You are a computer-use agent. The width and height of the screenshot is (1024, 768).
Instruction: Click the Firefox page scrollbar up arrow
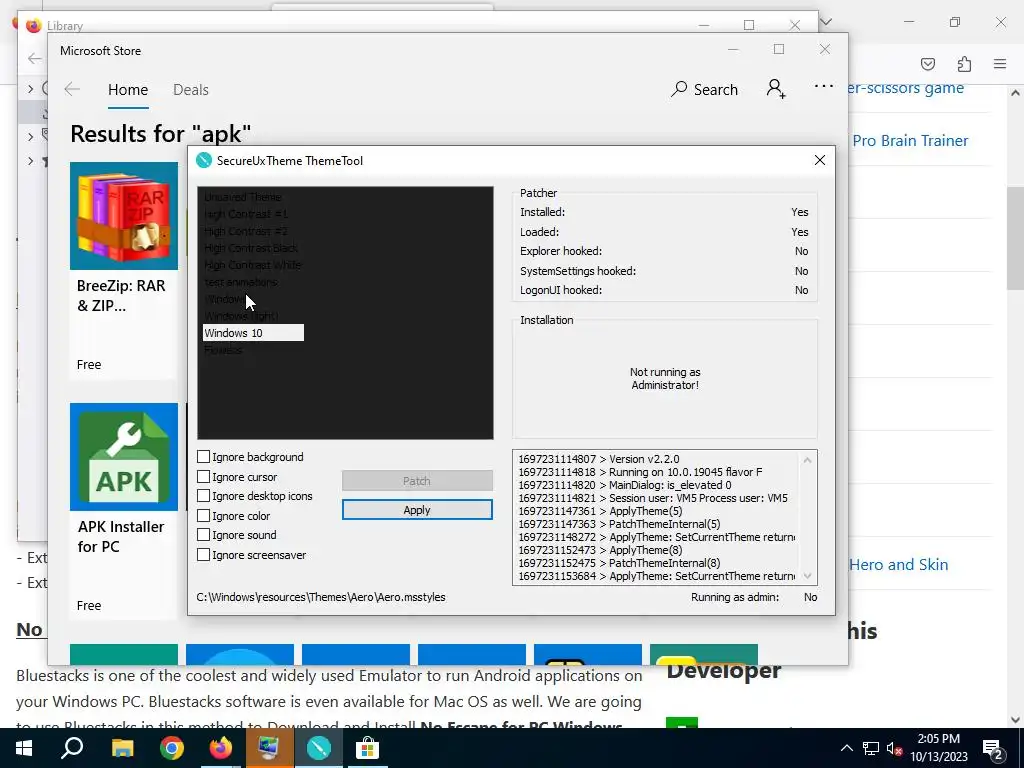click(x=1016, y=93)
